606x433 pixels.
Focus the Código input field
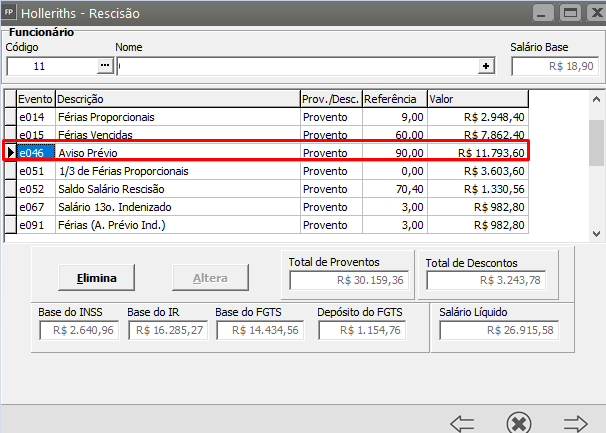click(x=52, y=66)
